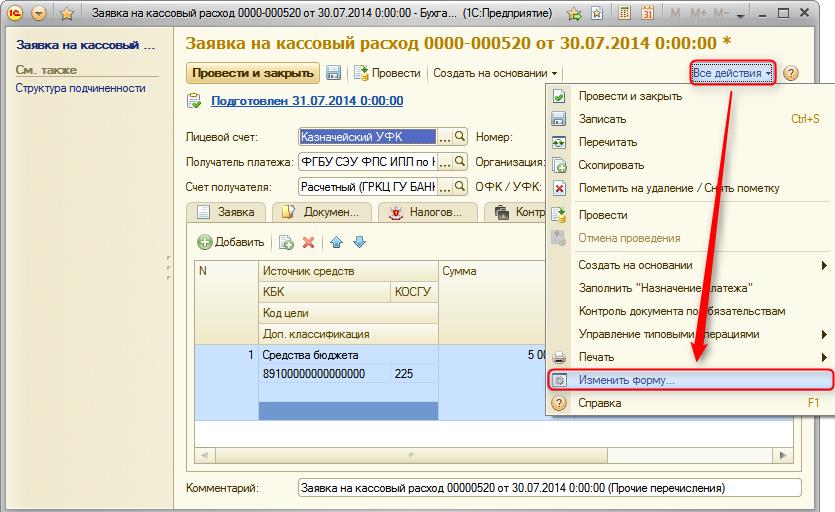
Task: Click ellipsis button of Лицевой счет field
Action: click(x=444, y=137)
